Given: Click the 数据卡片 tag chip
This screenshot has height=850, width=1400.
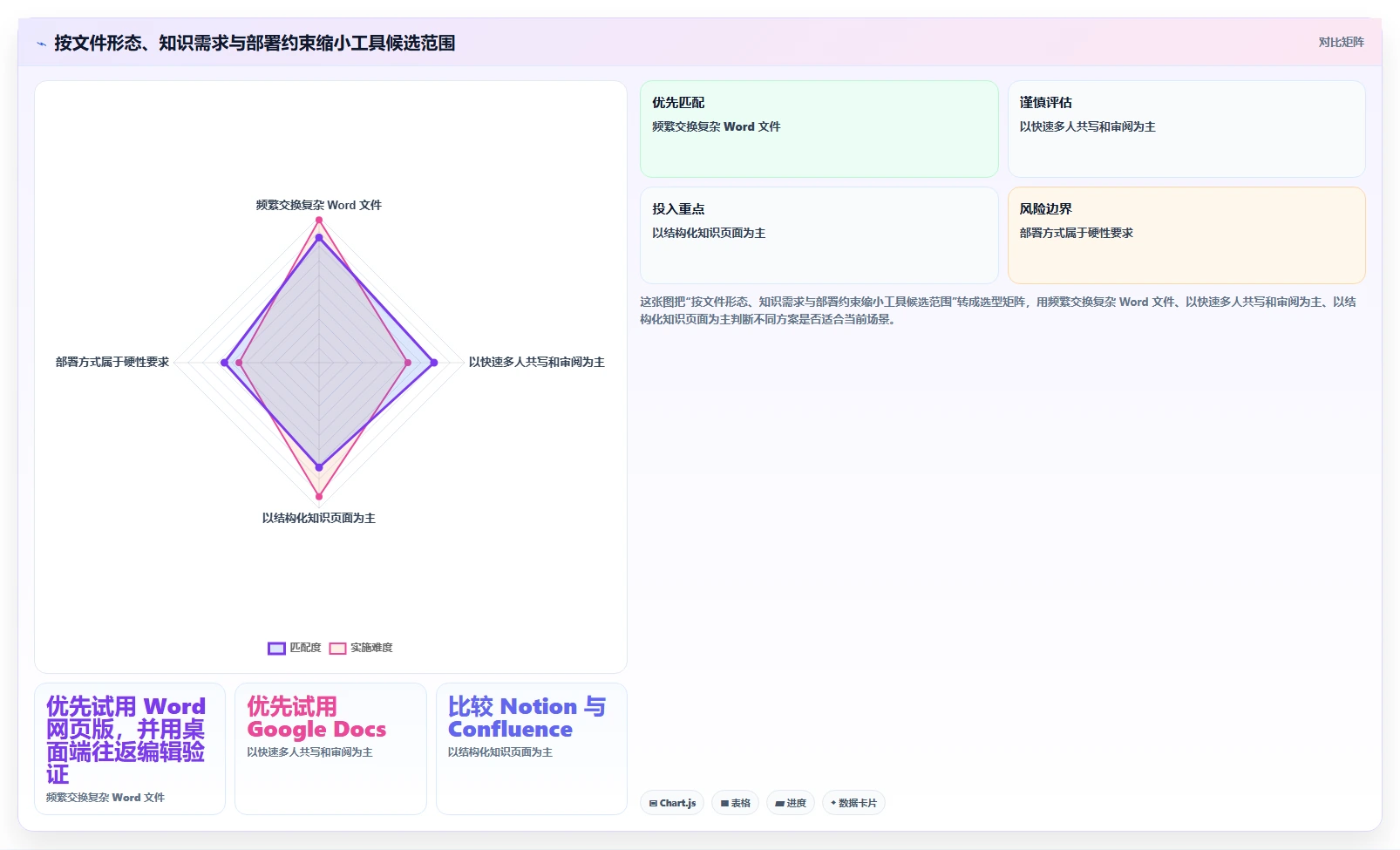Looking at the screenshot, I should (853, 803).
